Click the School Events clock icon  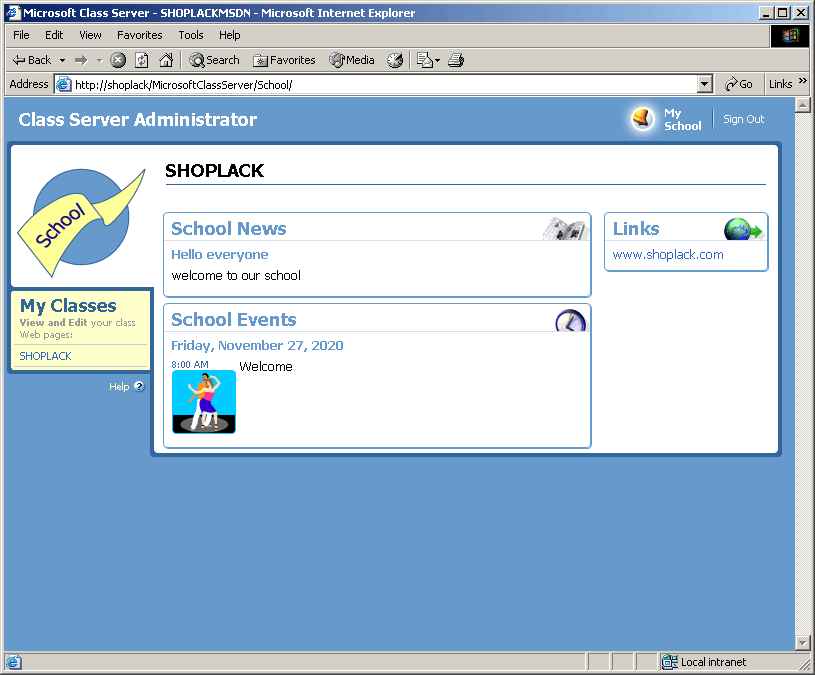571,321
